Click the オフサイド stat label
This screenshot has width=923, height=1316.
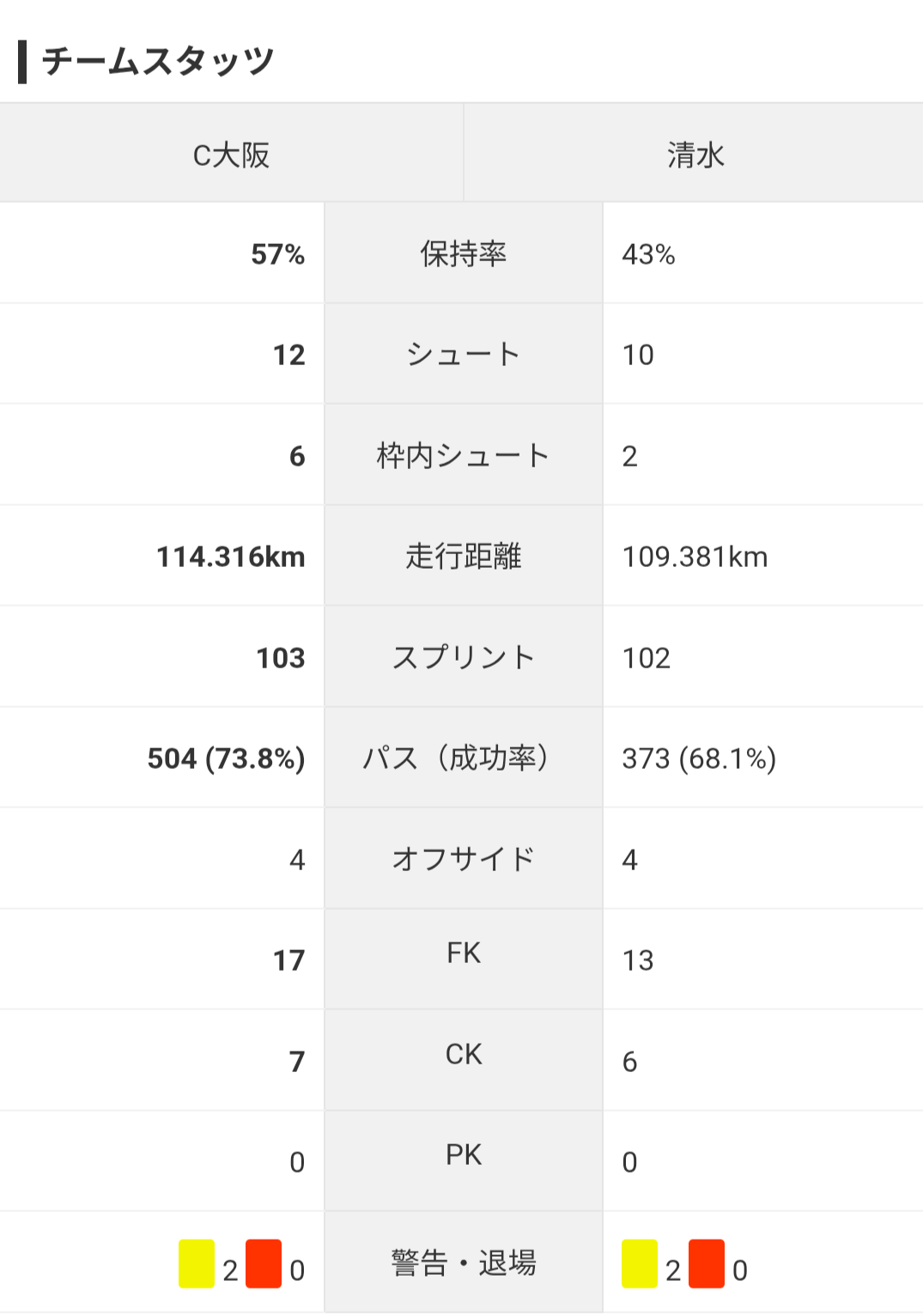(x=464, y=859)
